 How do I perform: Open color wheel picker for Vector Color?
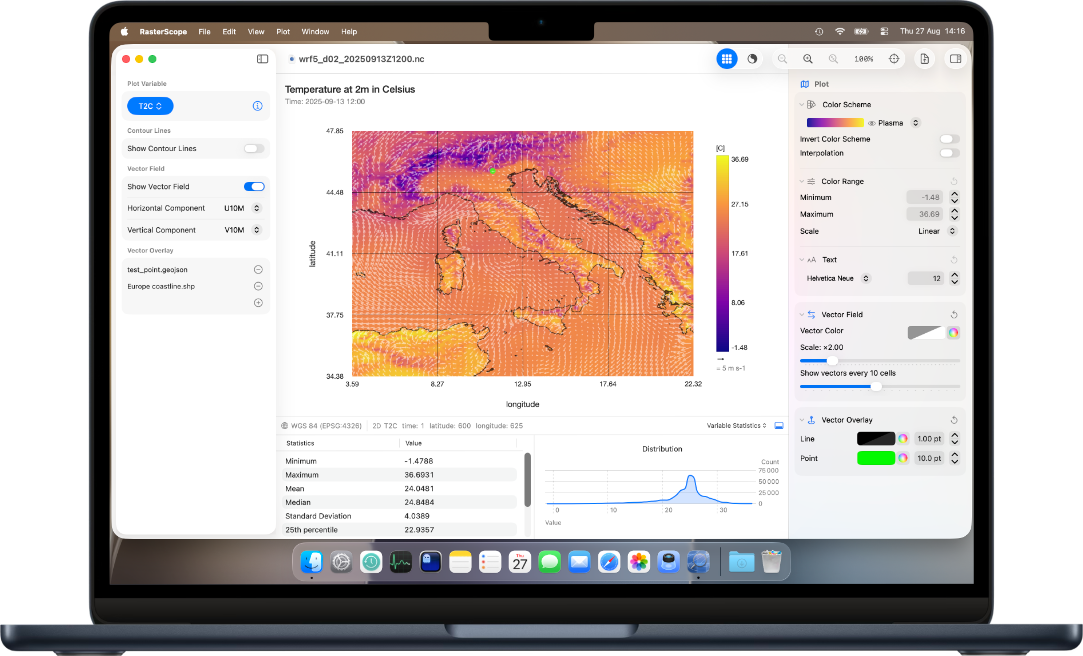[x=953, y=333]
